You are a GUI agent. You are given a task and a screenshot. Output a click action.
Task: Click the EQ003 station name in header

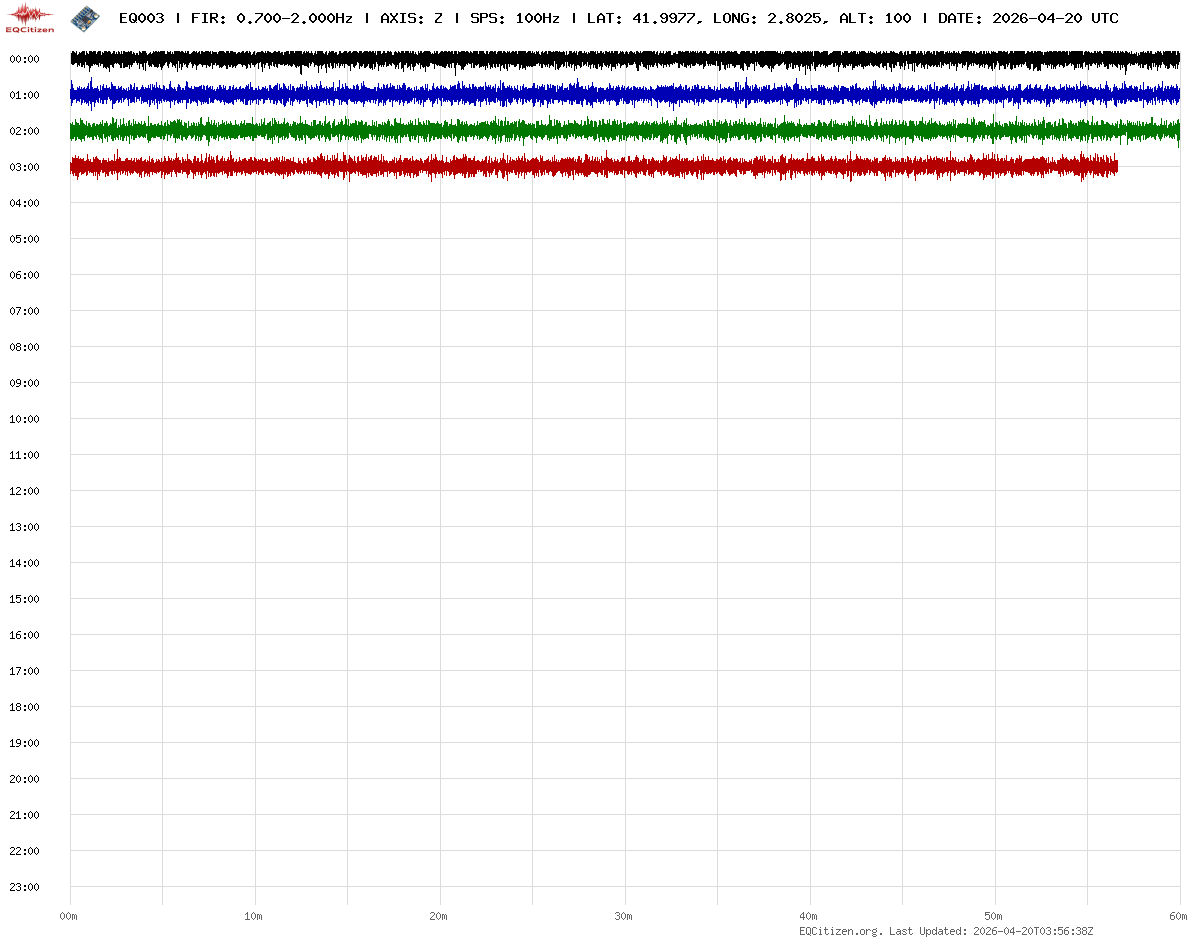click(x=141, y=18)
